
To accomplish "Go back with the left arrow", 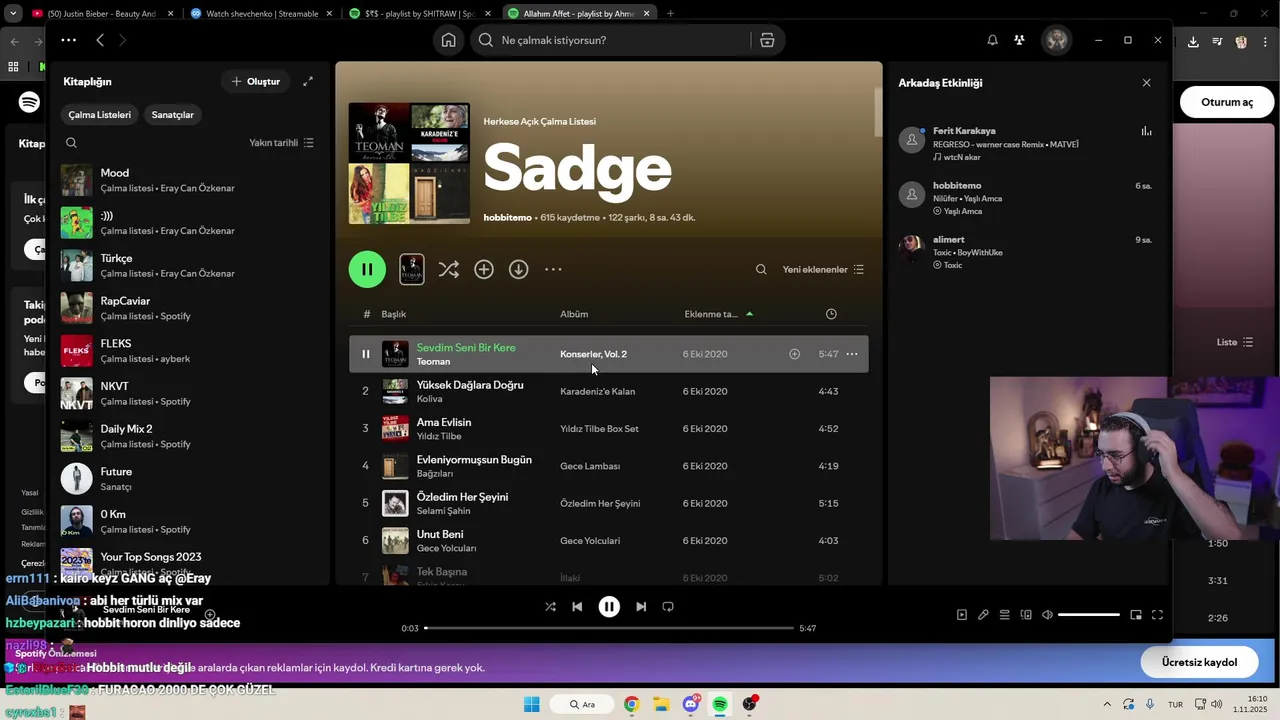I will coord(100,40).
